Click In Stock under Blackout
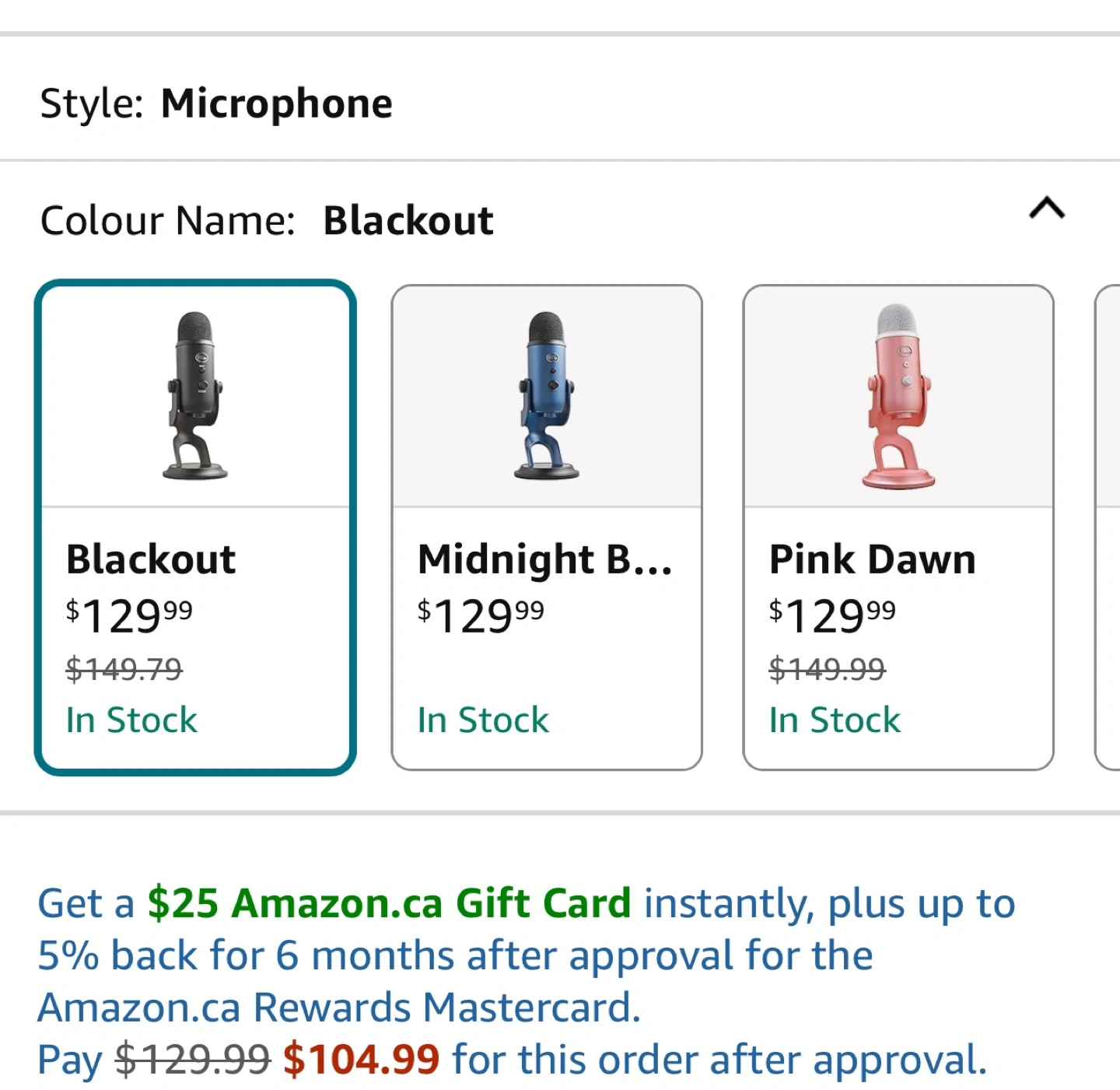The height and width of the screenshot is (1090, 1120). click(x=131, y=720)
